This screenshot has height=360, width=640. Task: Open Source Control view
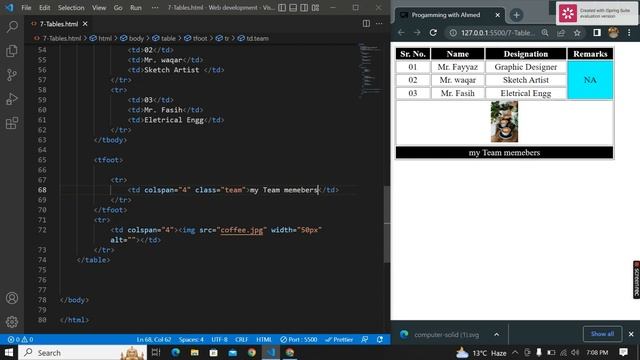pos(12,75)
